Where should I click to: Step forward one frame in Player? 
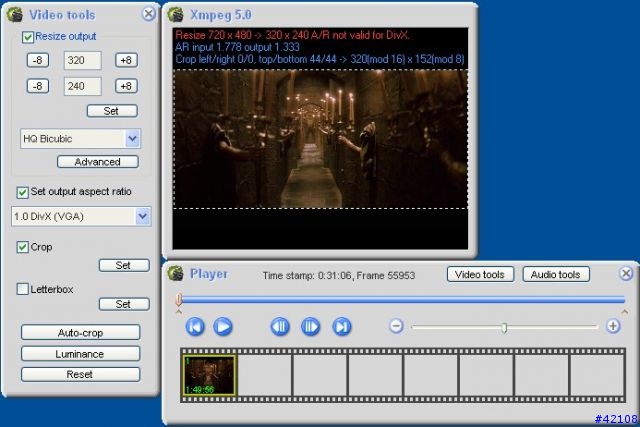[310, 327]
